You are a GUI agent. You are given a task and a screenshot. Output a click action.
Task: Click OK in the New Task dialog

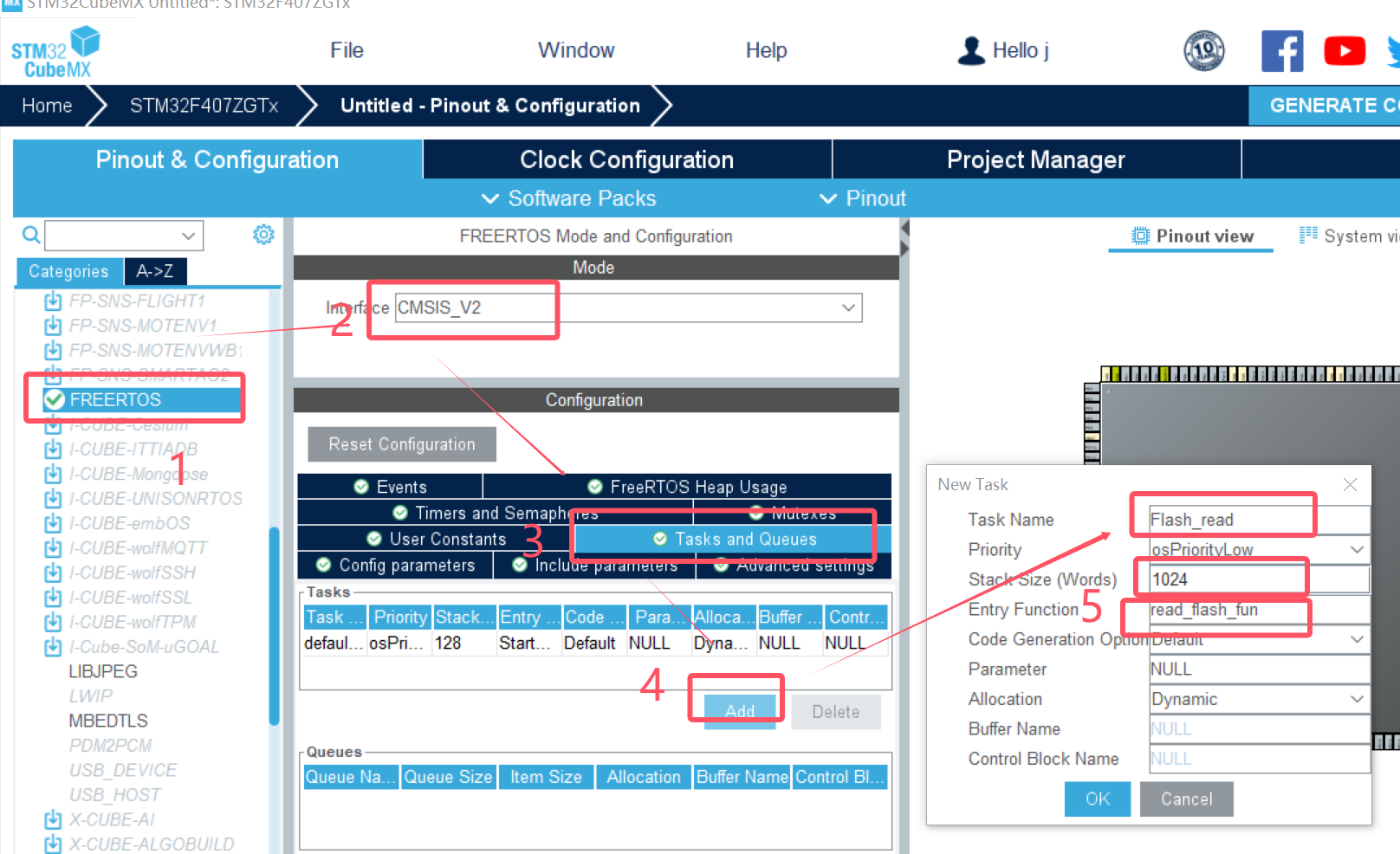[x=1098, y=799]
